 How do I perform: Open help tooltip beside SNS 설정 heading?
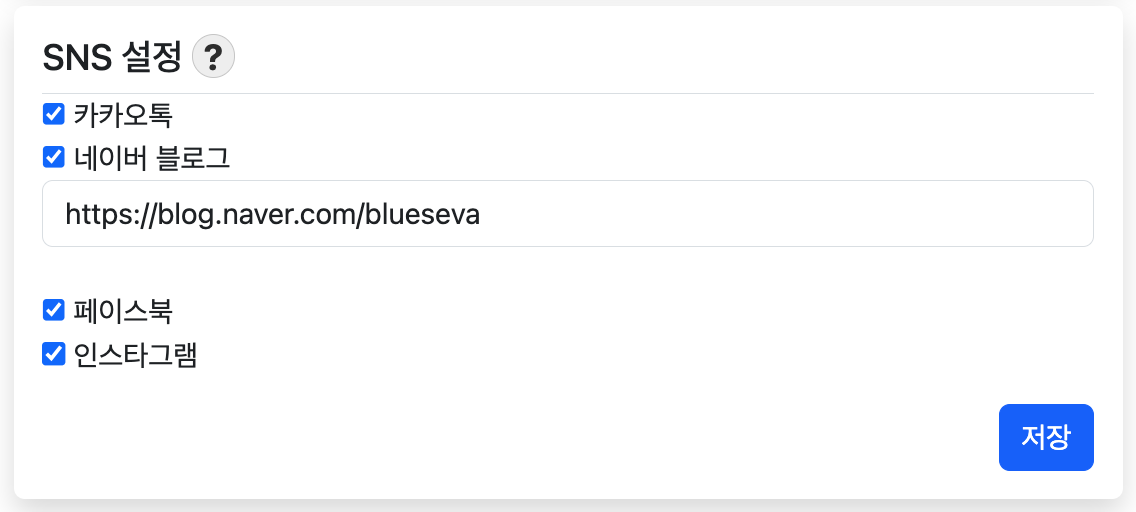coord(213,56)
